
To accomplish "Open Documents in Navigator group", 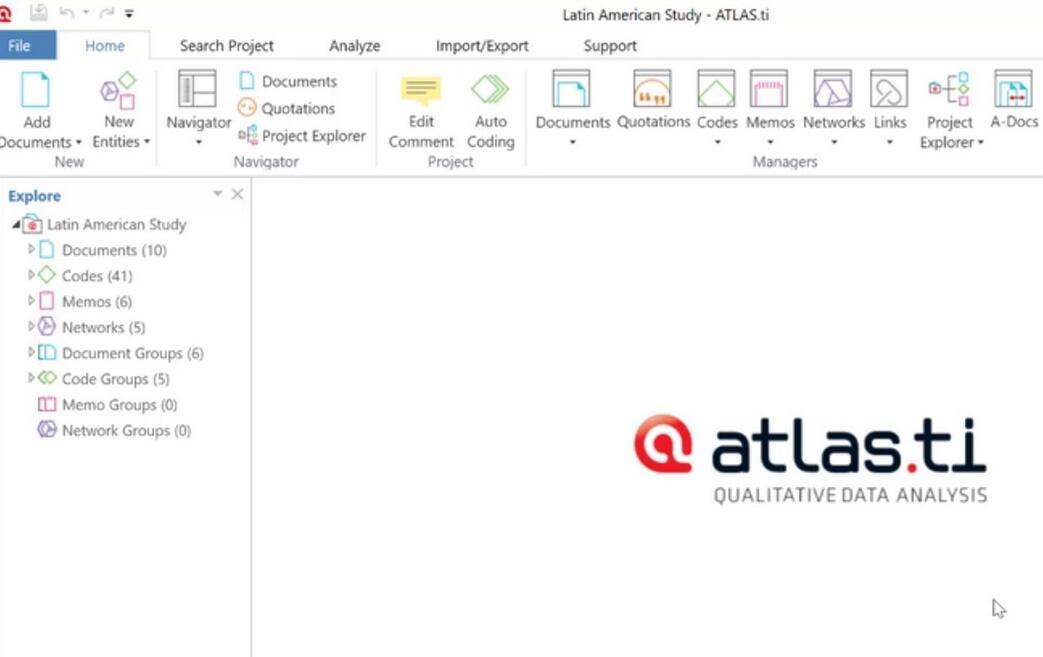I will tap(287, 81).
